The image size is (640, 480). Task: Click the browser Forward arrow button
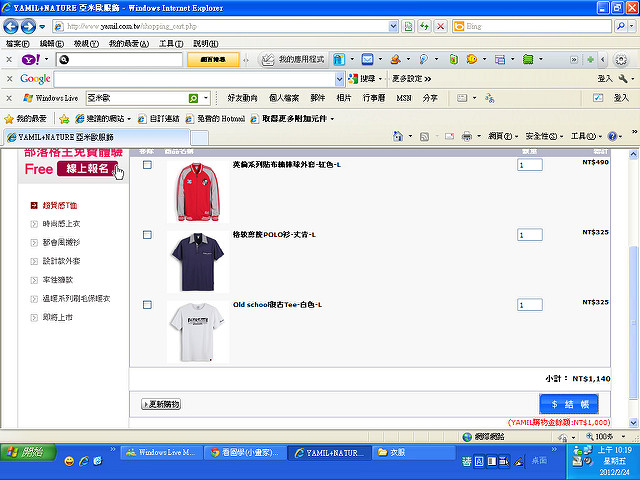point(28,27)
